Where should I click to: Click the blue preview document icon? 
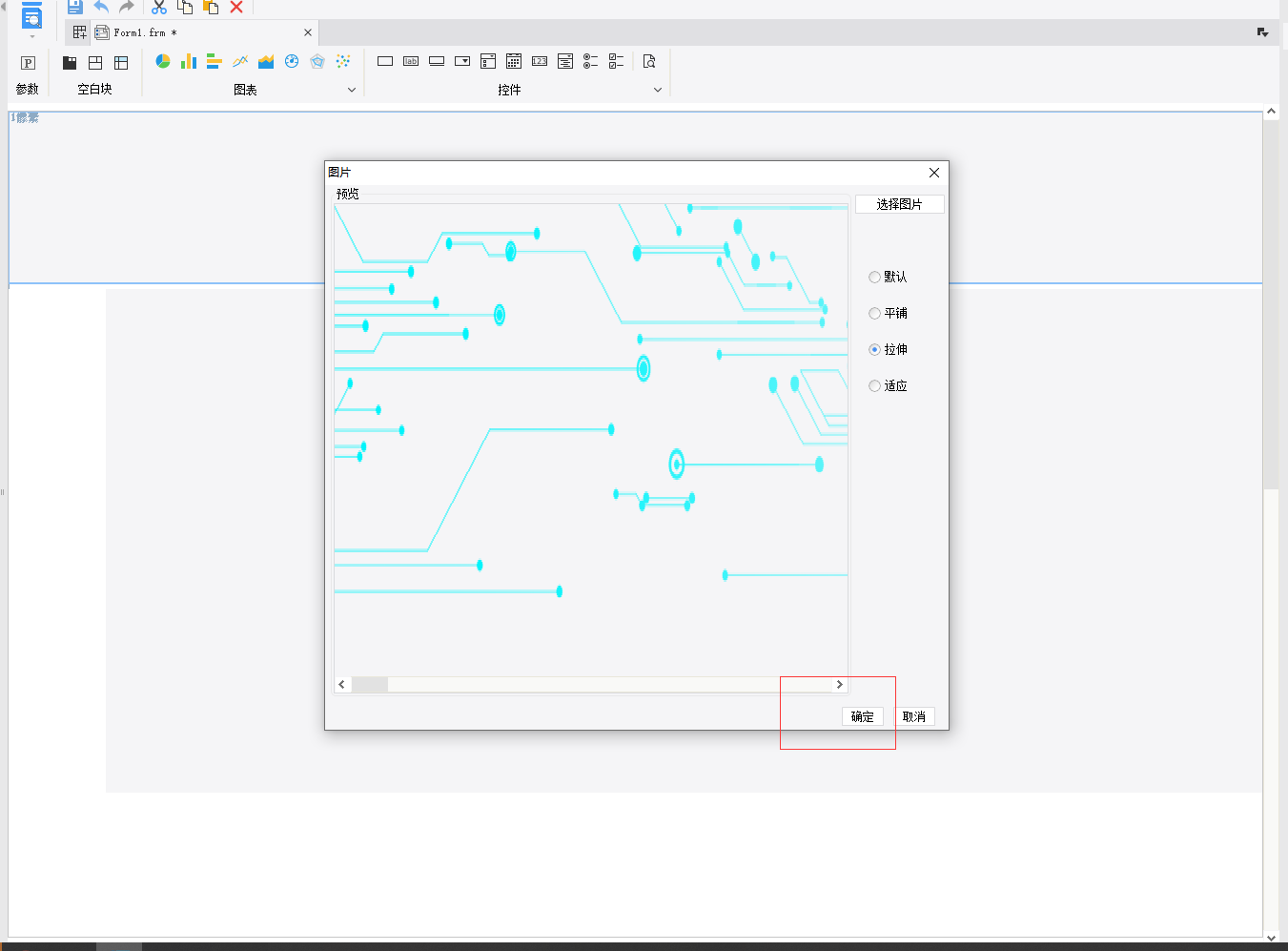click(31, 15)
